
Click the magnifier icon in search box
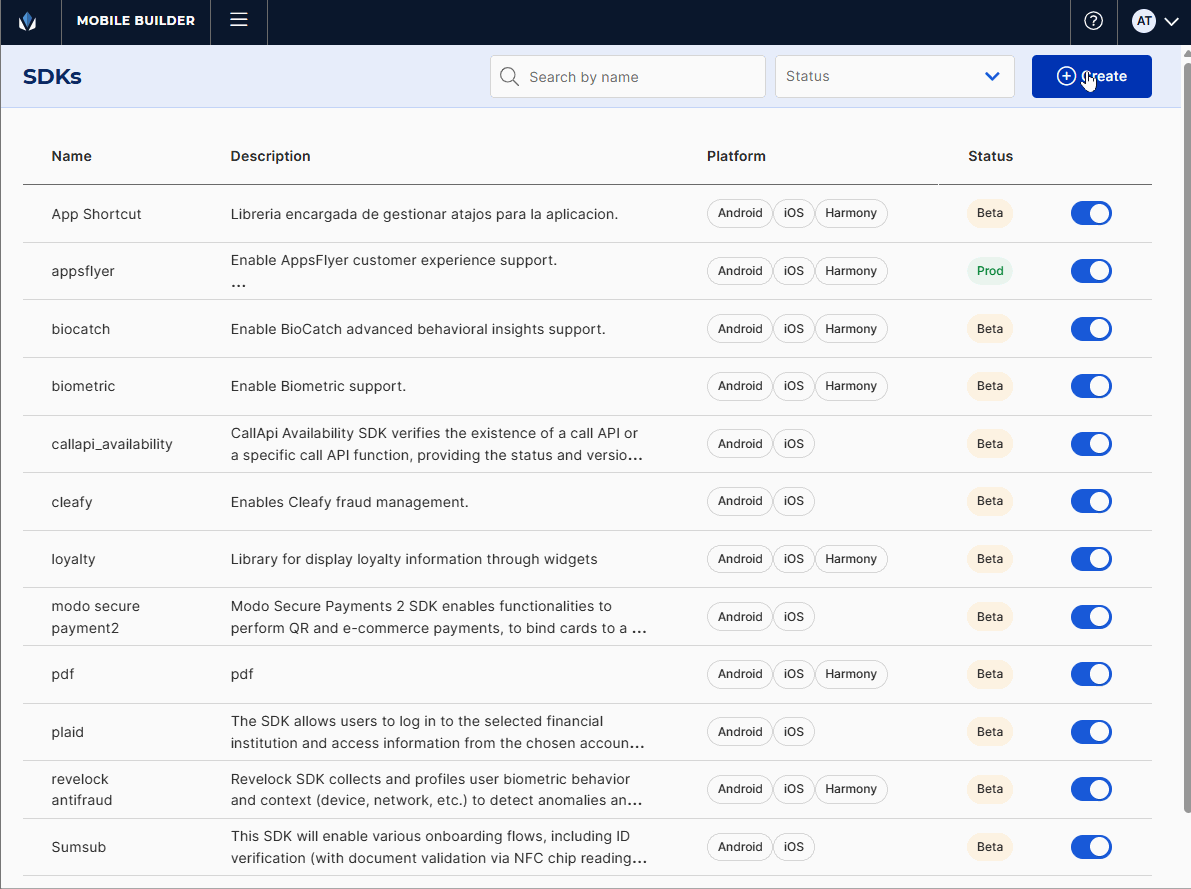tap(509, 77)
